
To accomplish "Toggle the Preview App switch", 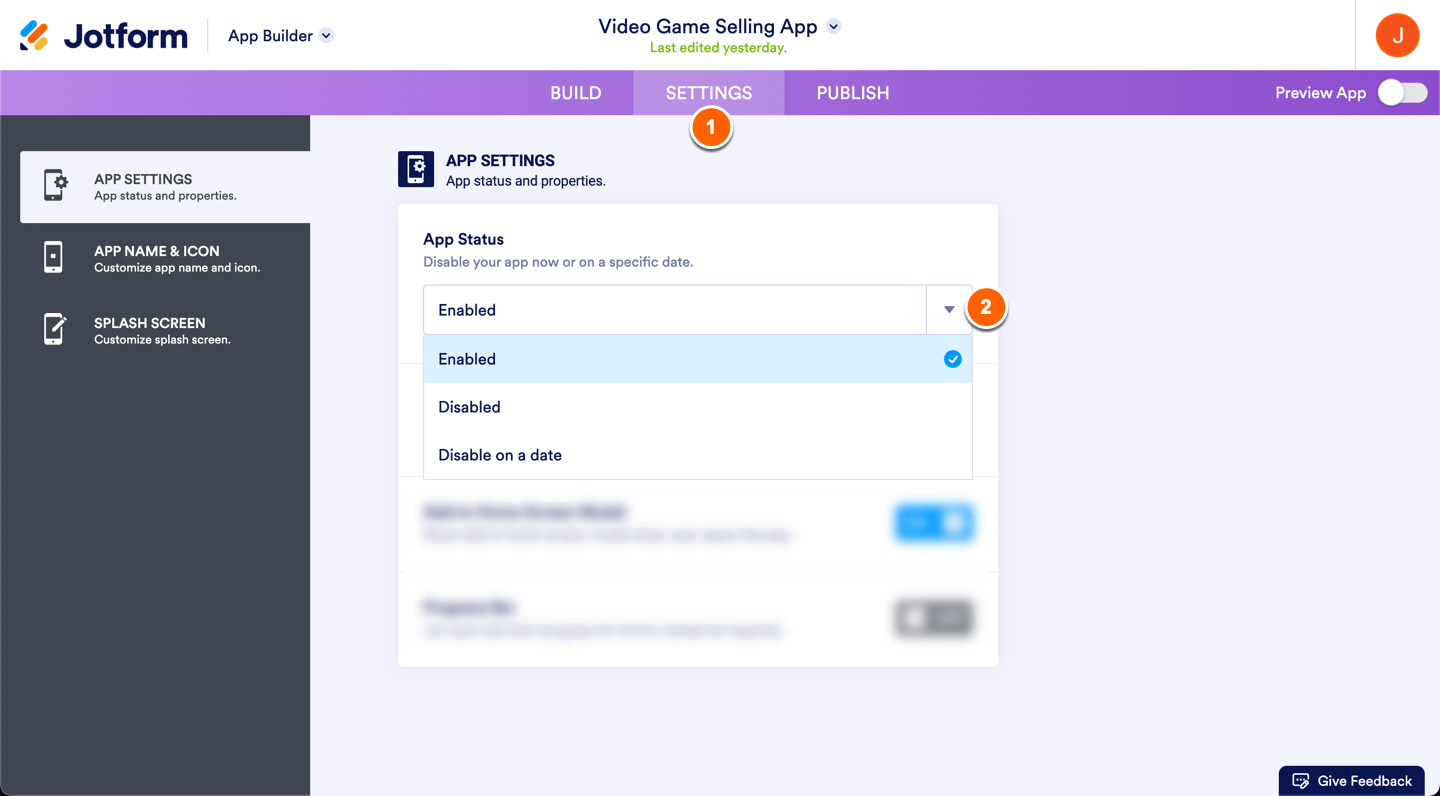I will tap(1402, 93).
